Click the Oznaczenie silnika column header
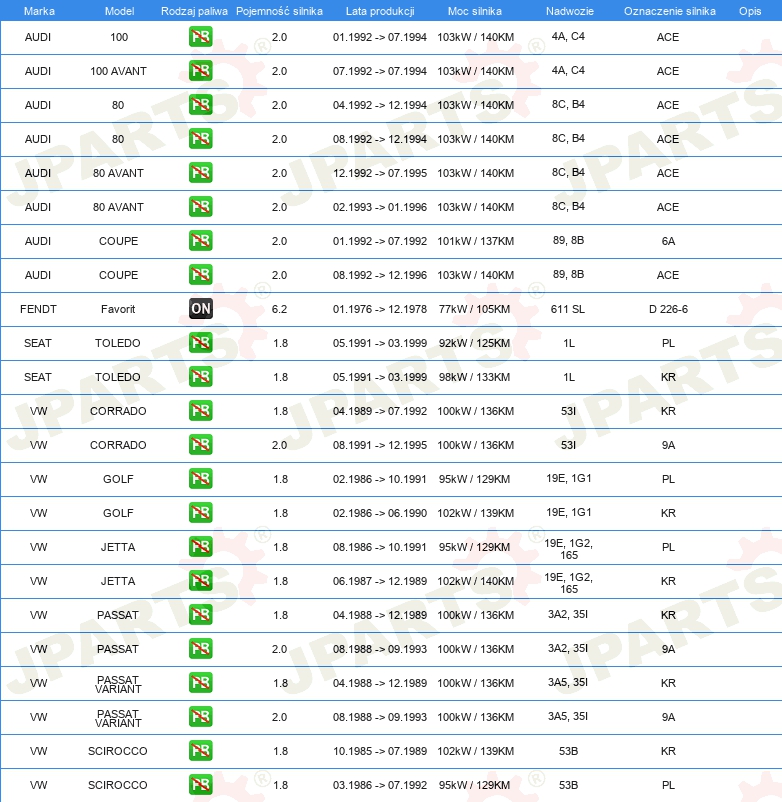Image resolution: width=782 pixels, height=802 pixels. (669, 11)
